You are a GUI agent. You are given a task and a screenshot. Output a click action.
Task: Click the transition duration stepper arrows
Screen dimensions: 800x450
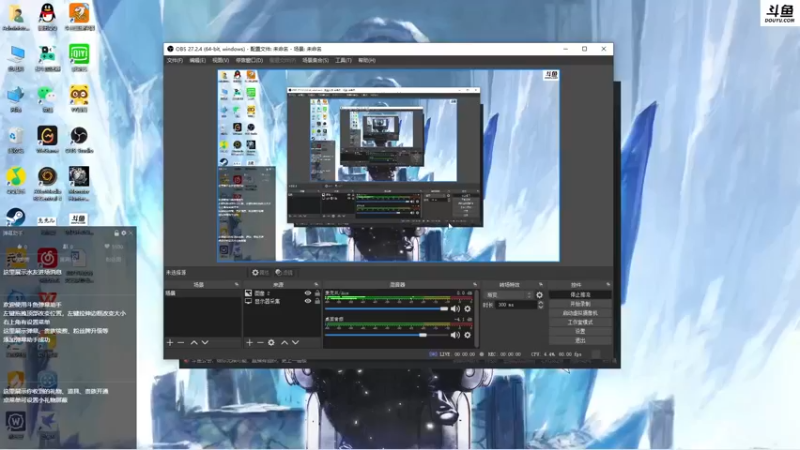point(540,305)
